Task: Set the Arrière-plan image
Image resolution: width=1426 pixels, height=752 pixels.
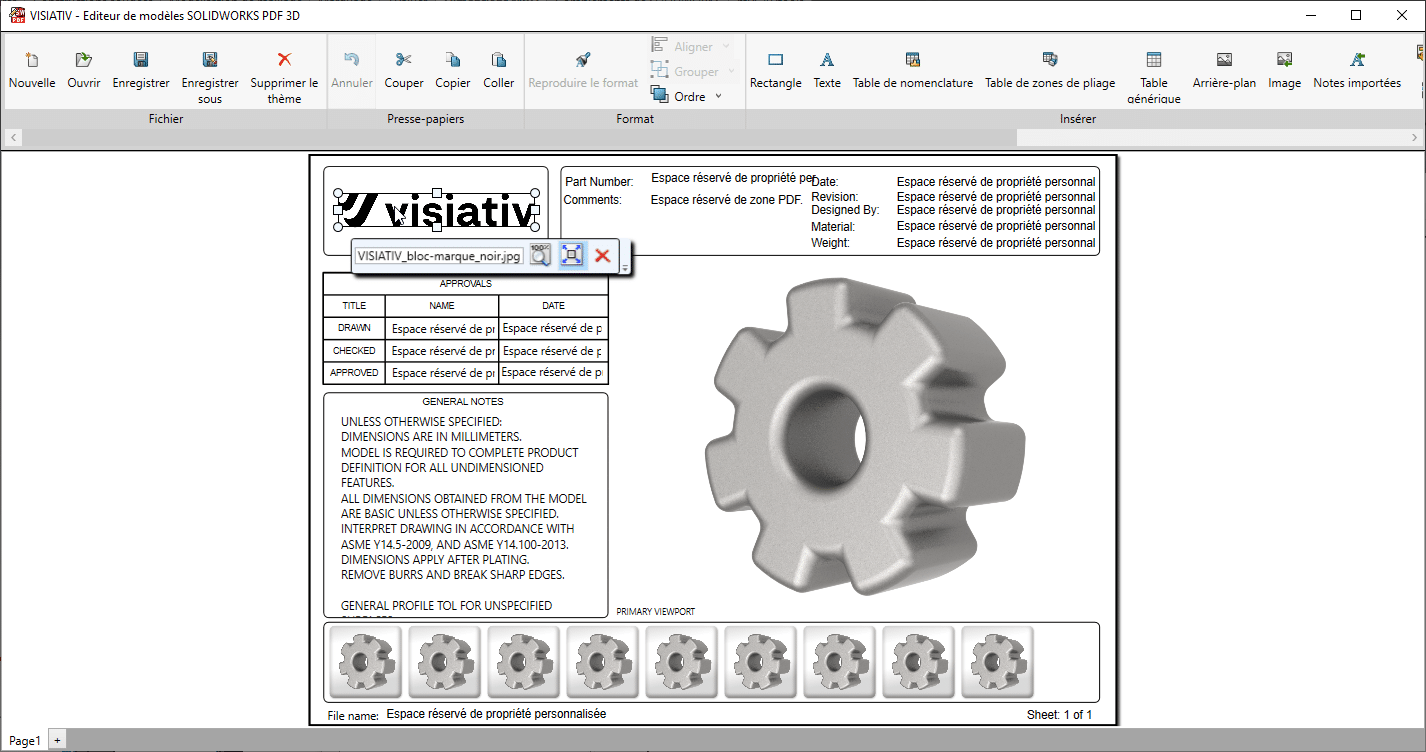Action: [1224, 71]
